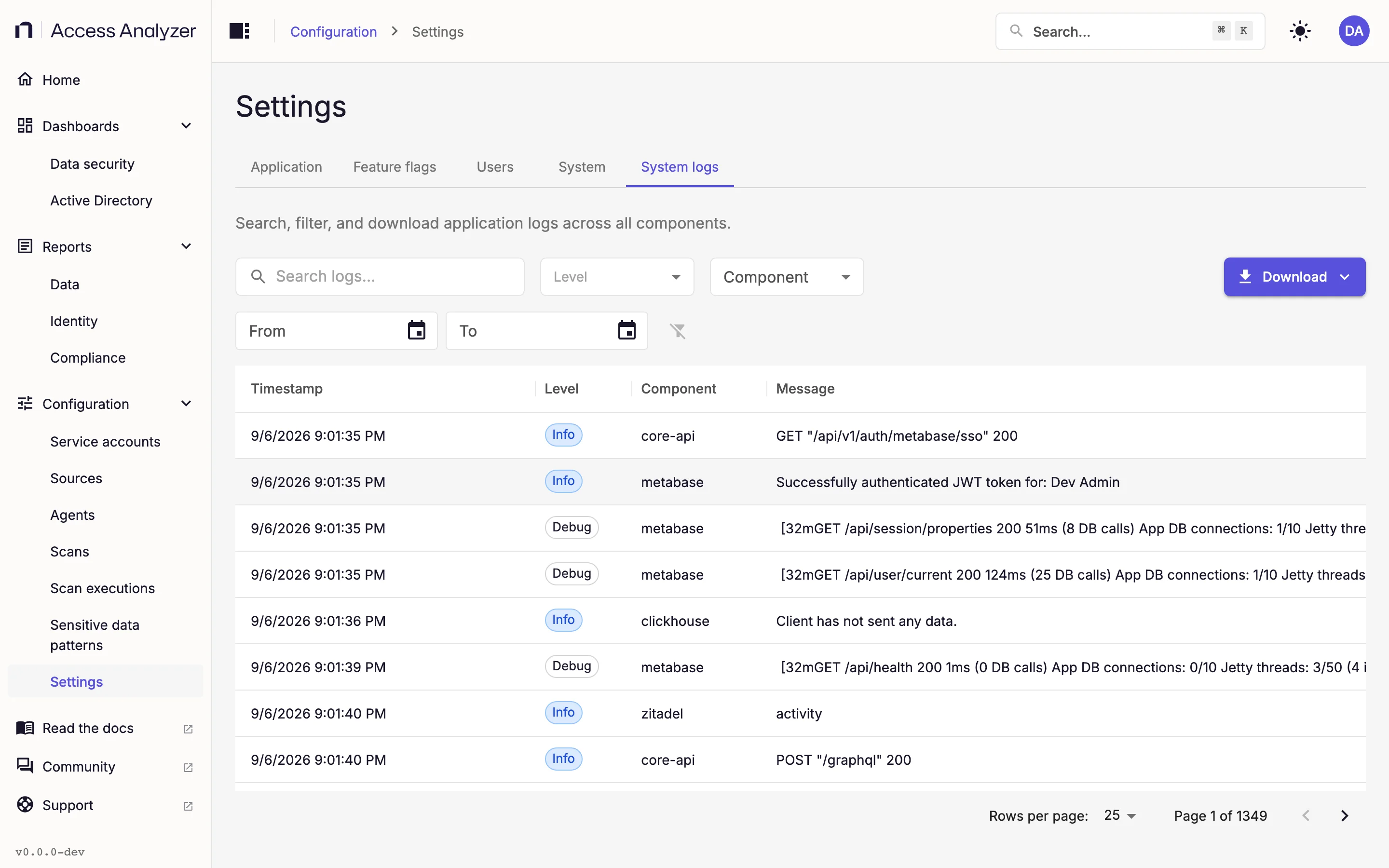Click the external link icon beside Community
Image resolution: width=1389 pixels, height=868 pixels.
188,767
